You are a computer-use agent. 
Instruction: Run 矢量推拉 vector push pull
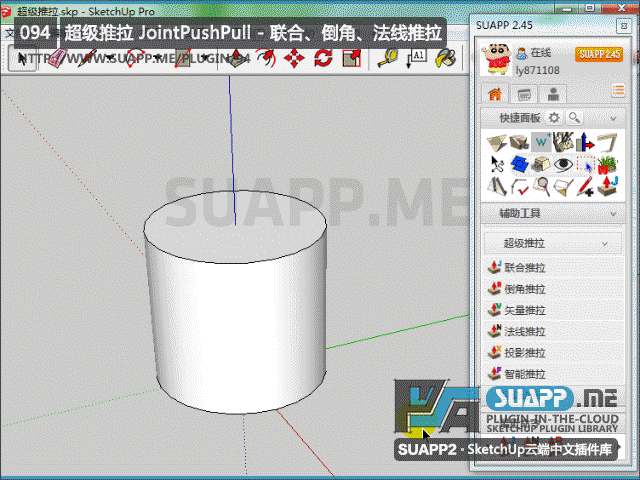tap(553, 310)
